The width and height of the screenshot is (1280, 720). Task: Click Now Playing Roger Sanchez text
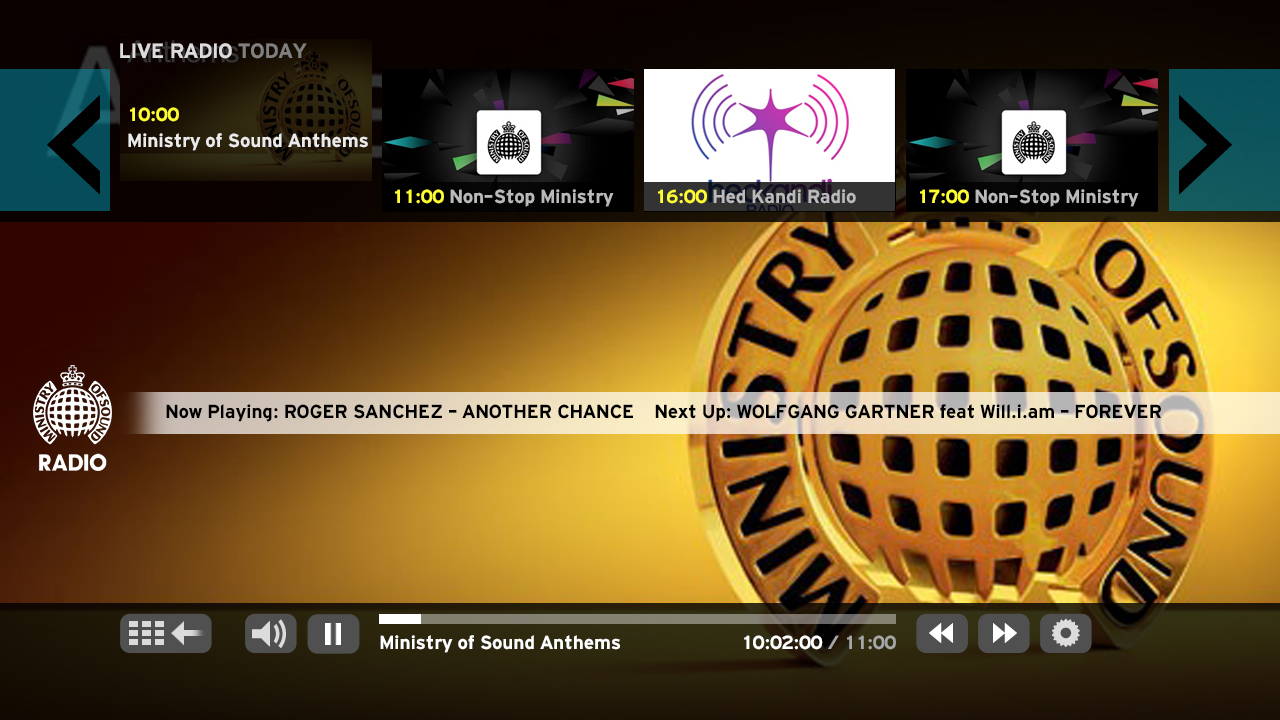tap(400, 412)
